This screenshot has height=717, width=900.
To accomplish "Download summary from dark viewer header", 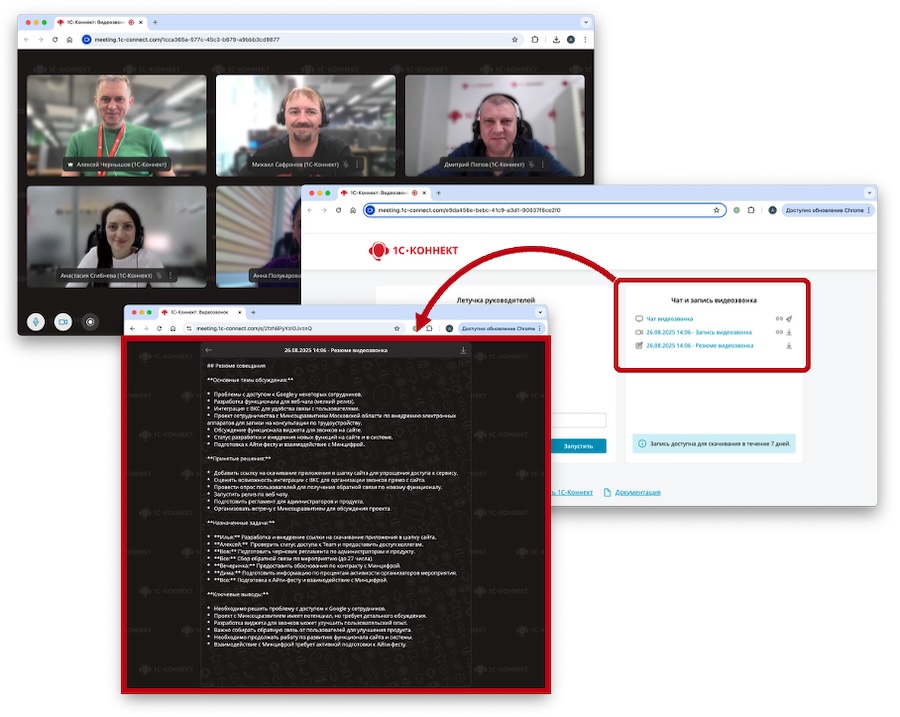I will click(x=463, y=351).
